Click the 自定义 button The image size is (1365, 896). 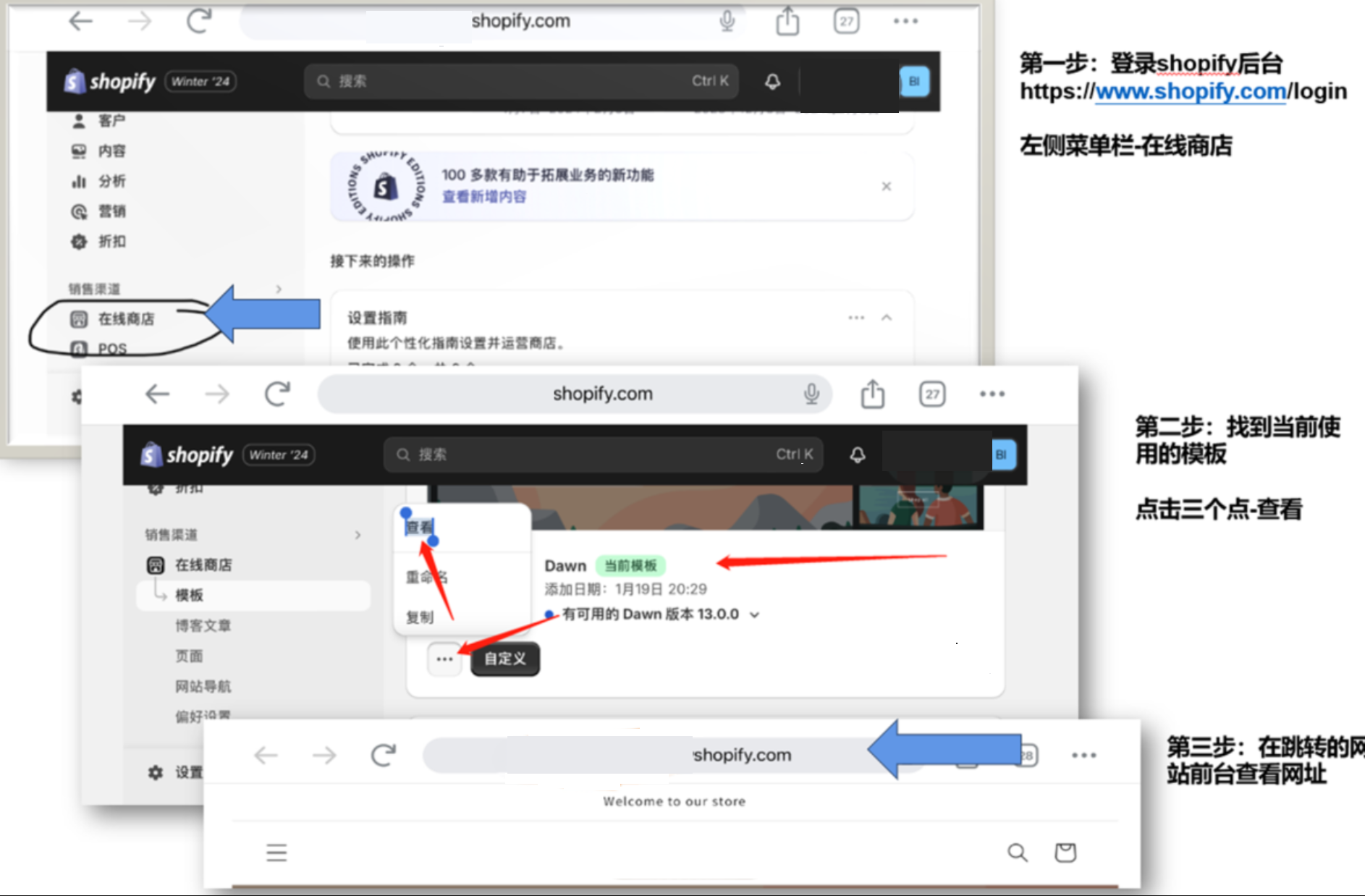click(504, 659)
